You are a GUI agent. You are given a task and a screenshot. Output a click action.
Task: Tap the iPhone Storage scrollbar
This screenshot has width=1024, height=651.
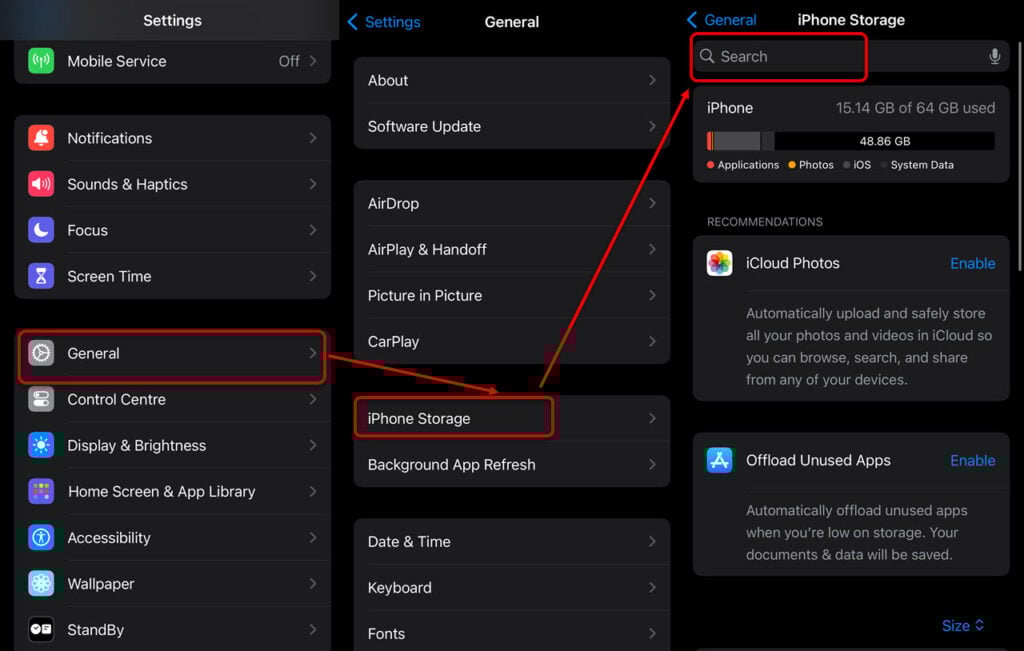[x=1021, y=157]
